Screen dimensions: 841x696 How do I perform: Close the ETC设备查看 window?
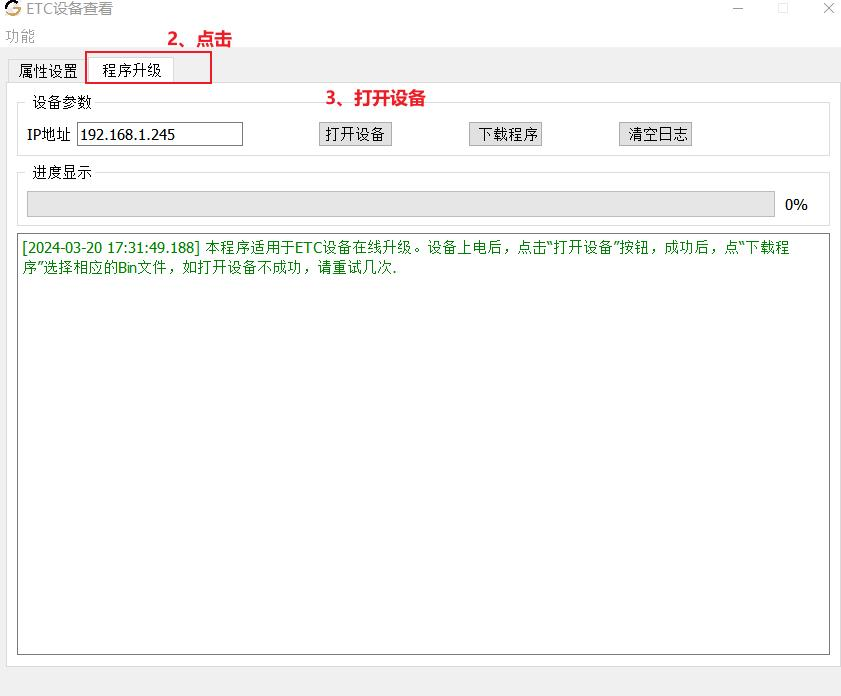(829, 9)
